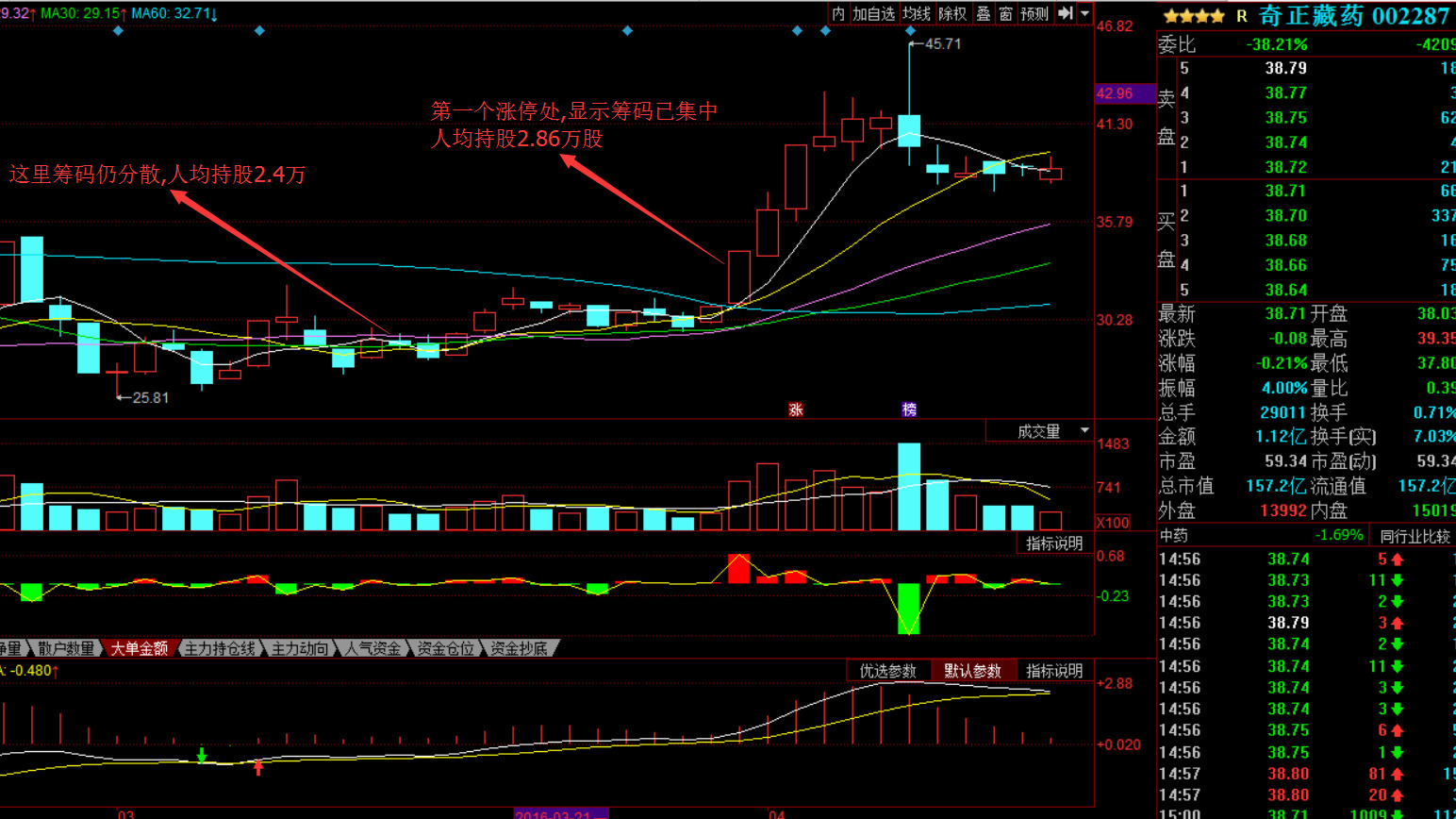Image resolution: width=1456 pixels, height=819 pixels.
Task: Click the 加自选 add-to-watchlist button
Action: [873, 13]
